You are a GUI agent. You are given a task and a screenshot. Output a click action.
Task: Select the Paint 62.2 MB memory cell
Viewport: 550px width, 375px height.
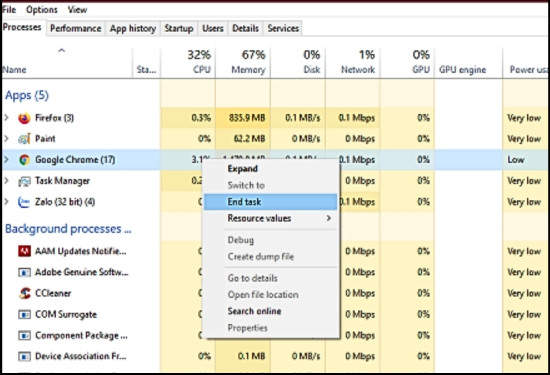pos(243,139)
